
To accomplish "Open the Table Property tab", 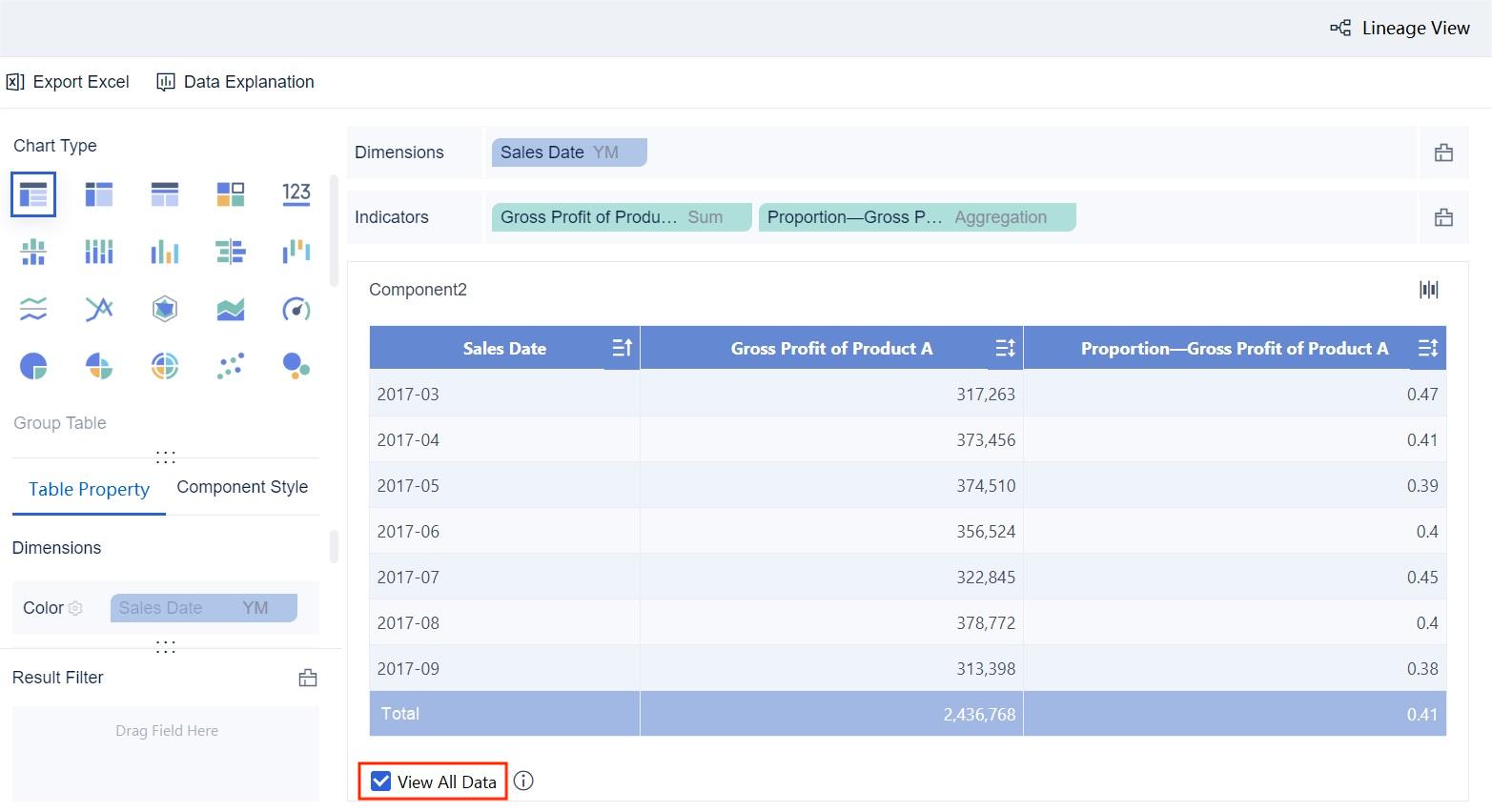I will pos(89,489).
